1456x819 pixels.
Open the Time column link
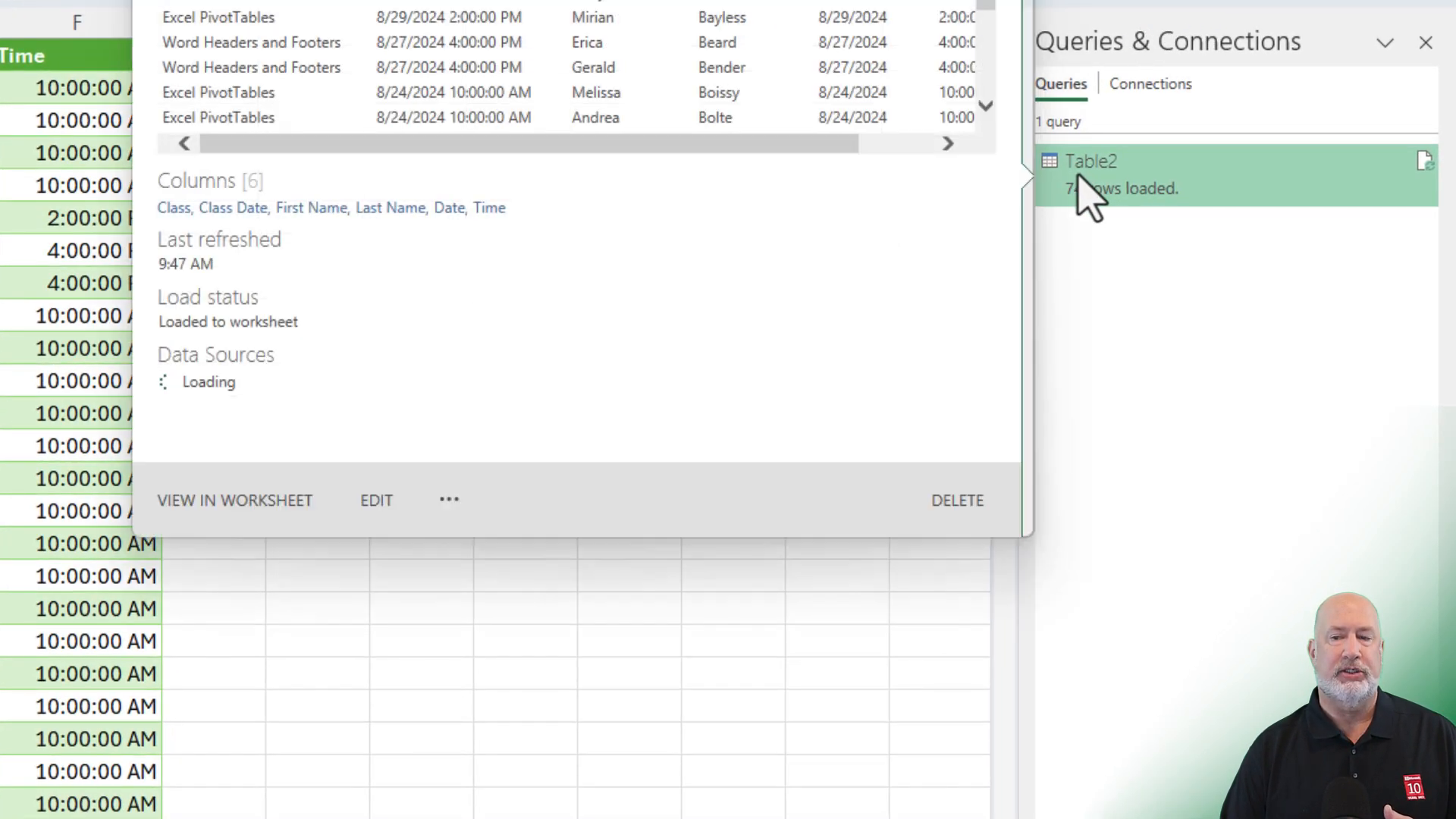pos(489,207)
